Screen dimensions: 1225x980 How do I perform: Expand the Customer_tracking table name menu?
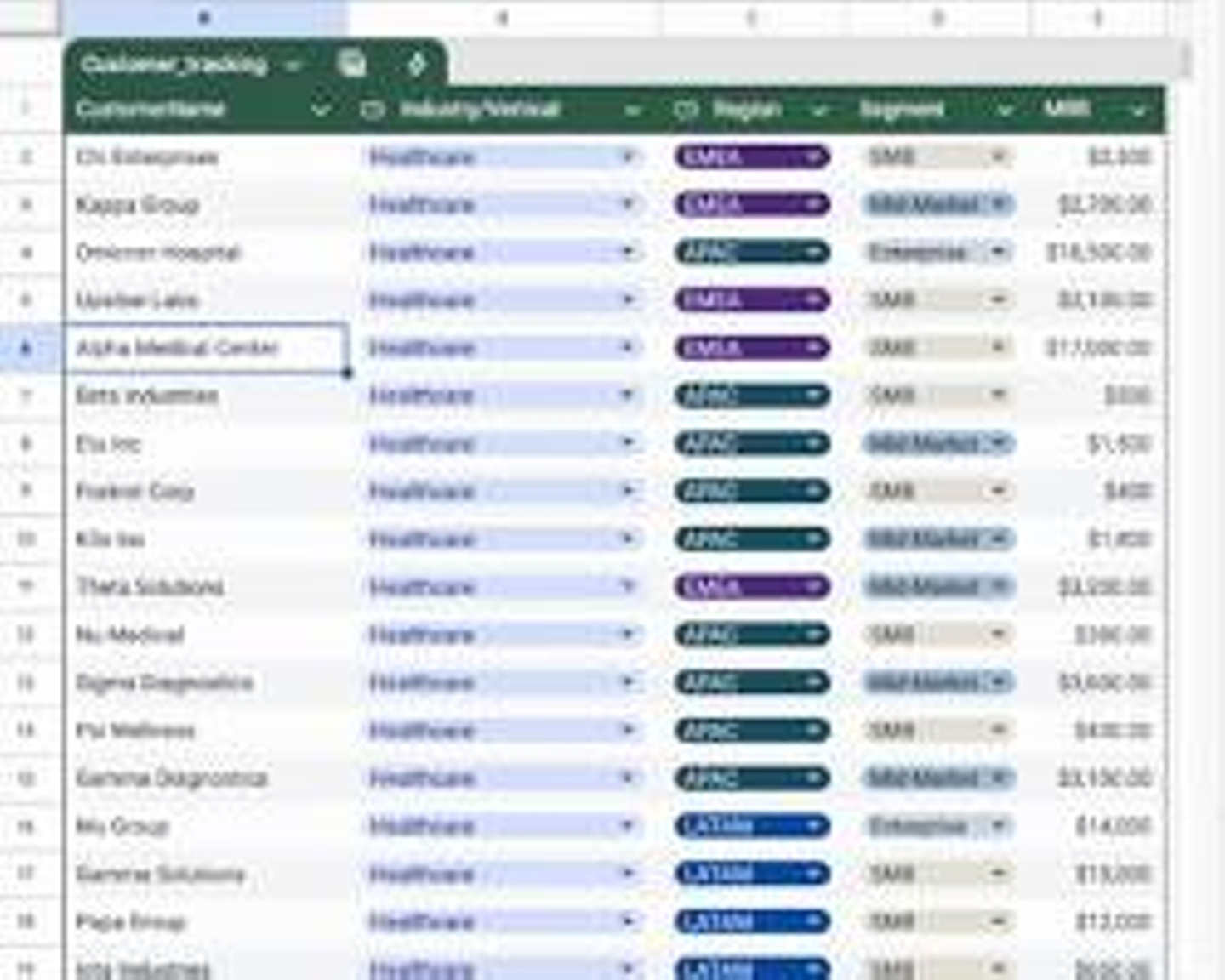[x=293, y=65]
